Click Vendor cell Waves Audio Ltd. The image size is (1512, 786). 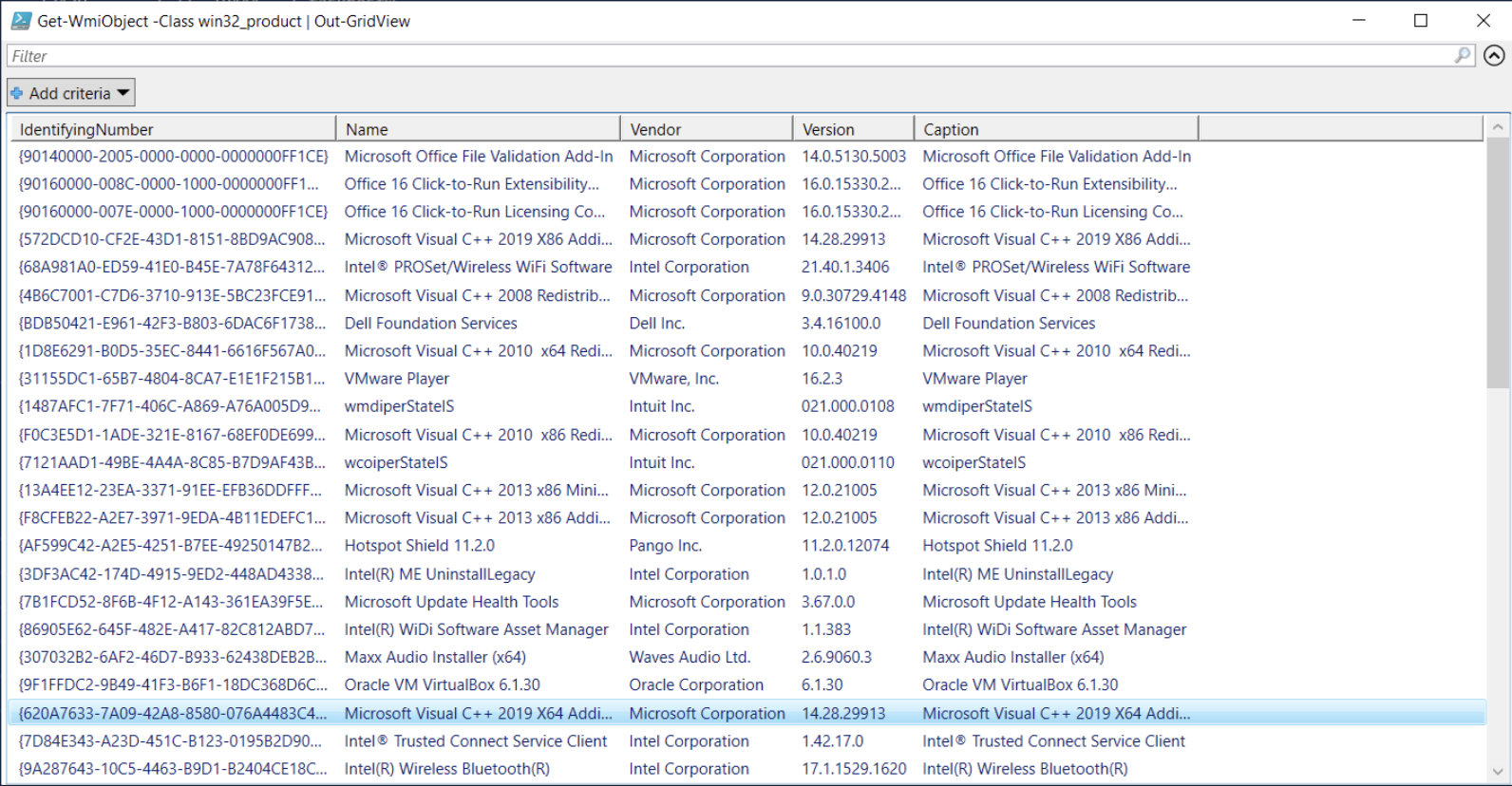(690, 657)
